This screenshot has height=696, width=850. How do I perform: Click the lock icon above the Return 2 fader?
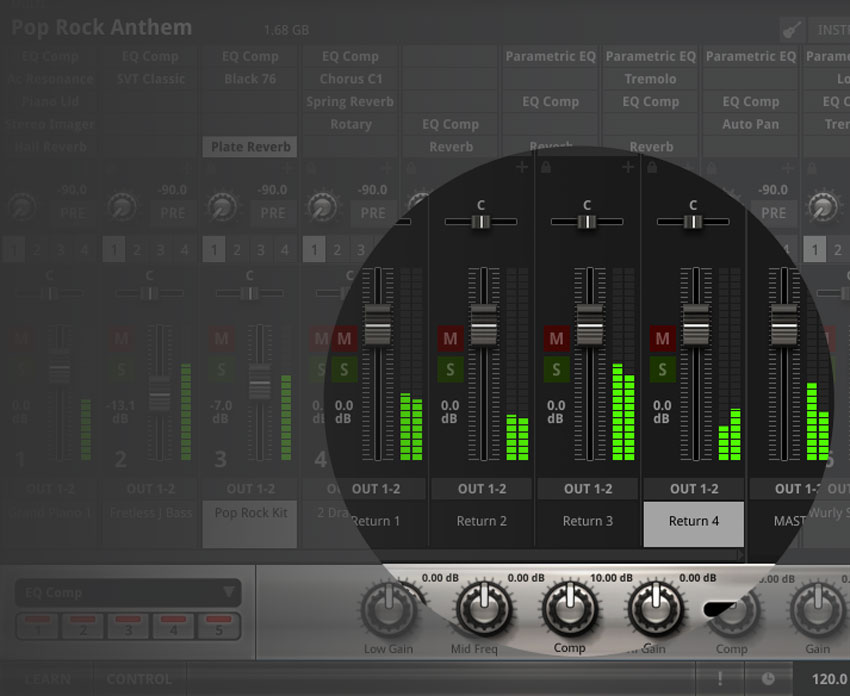pos(546,167)
